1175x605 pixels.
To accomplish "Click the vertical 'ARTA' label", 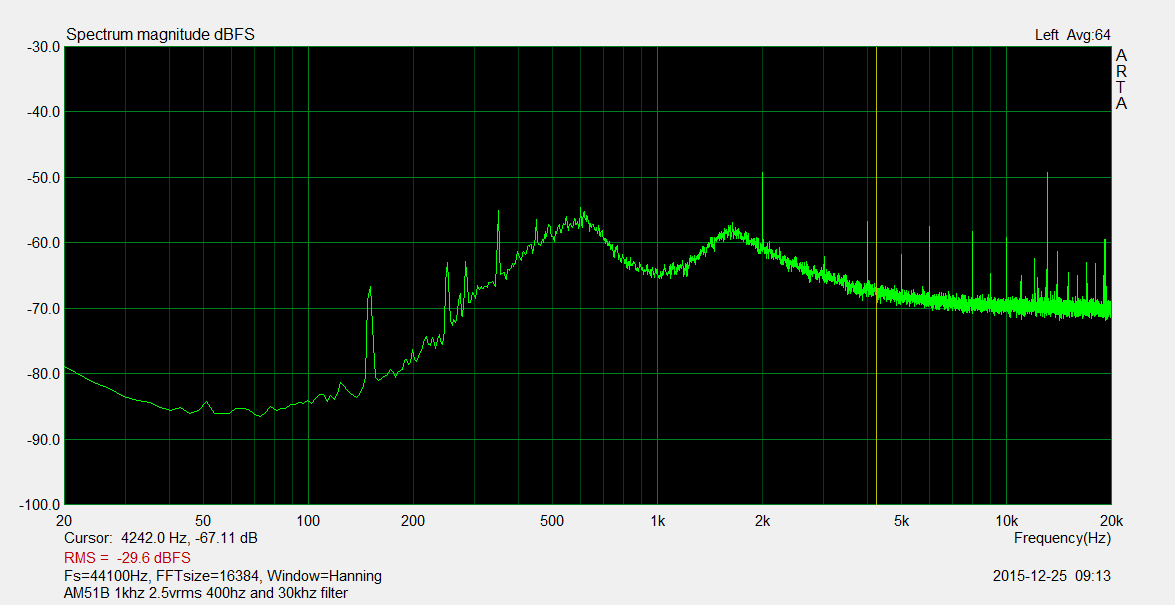I will pyautogui.click(x=1121, y=79).
